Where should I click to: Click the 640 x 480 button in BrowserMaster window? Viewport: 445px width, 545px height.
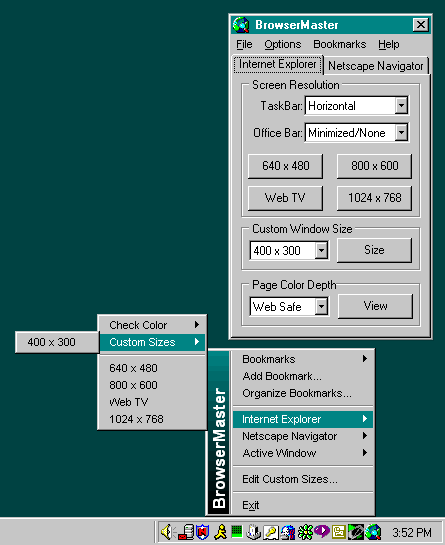click(285, 166)
